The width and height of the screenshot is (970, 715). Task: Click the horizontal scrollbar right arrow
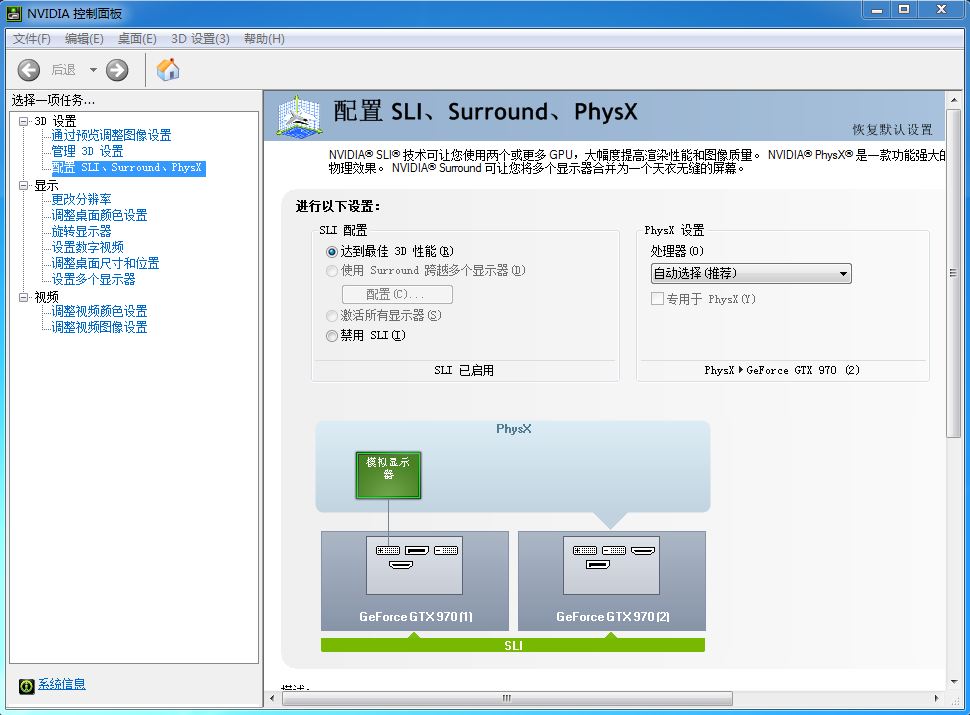[x=937, y=698]
